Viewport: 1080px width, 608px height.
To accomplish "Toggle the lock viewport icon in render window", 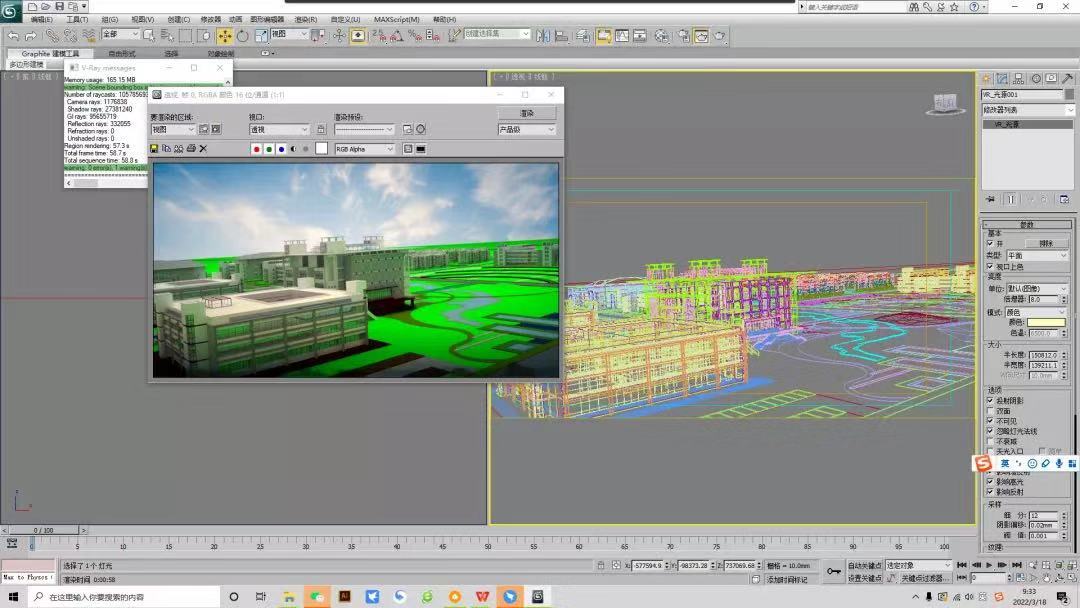I will tap(321, 129).
